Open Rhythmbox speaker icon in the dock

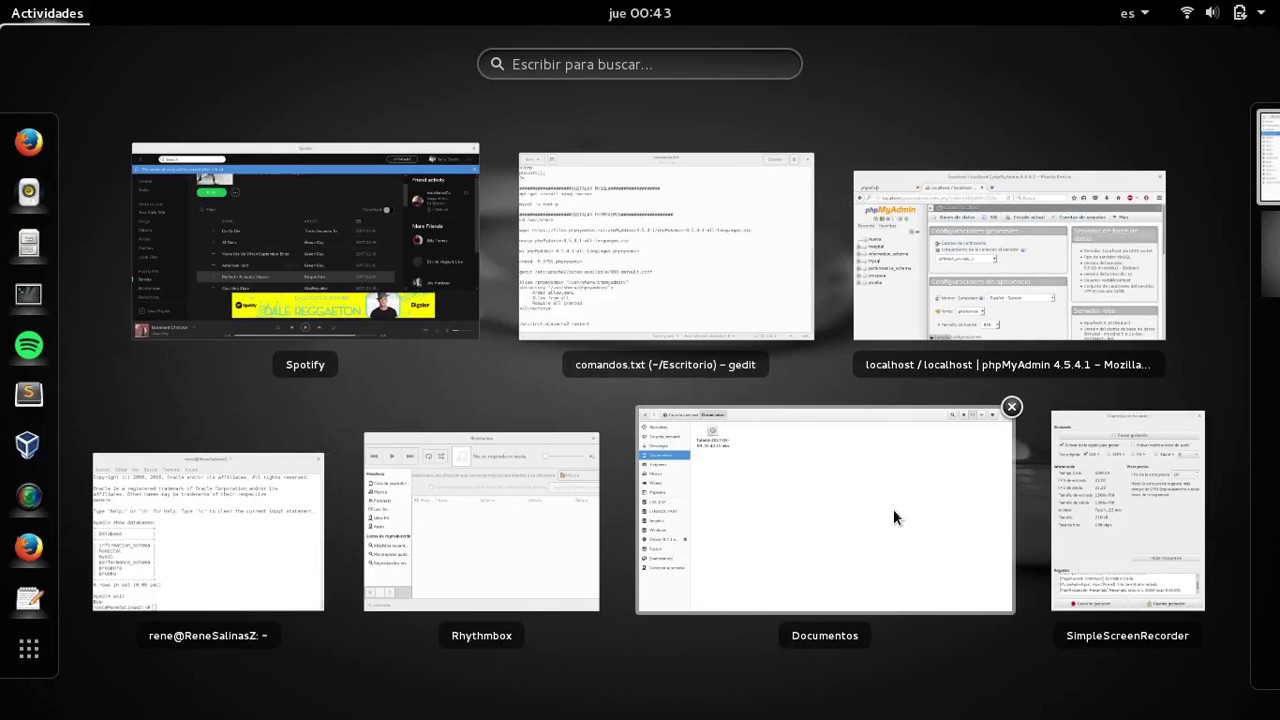[29, 193]
